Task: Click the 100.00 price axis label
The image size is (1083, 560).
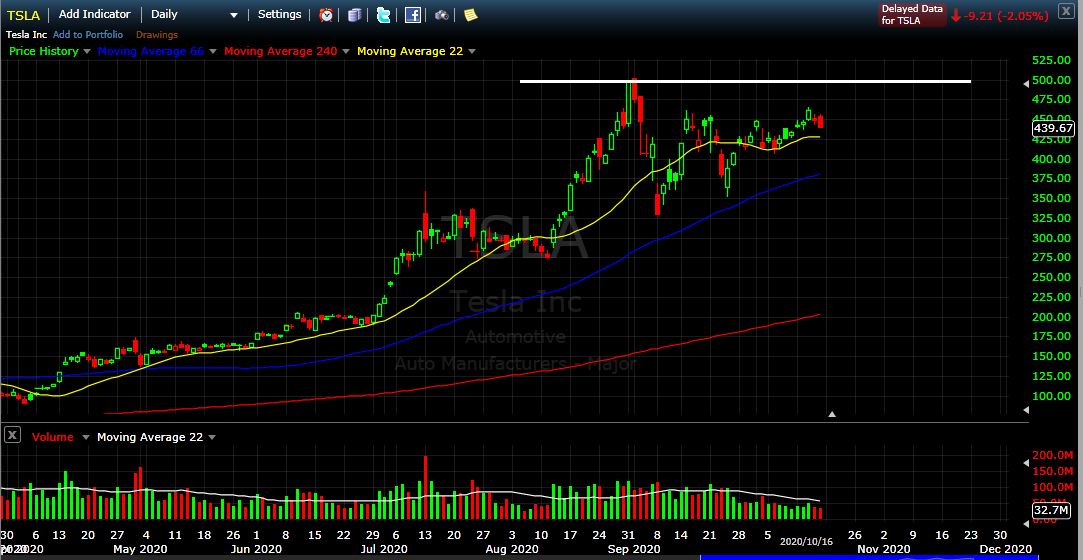Action: [1053, 396]
